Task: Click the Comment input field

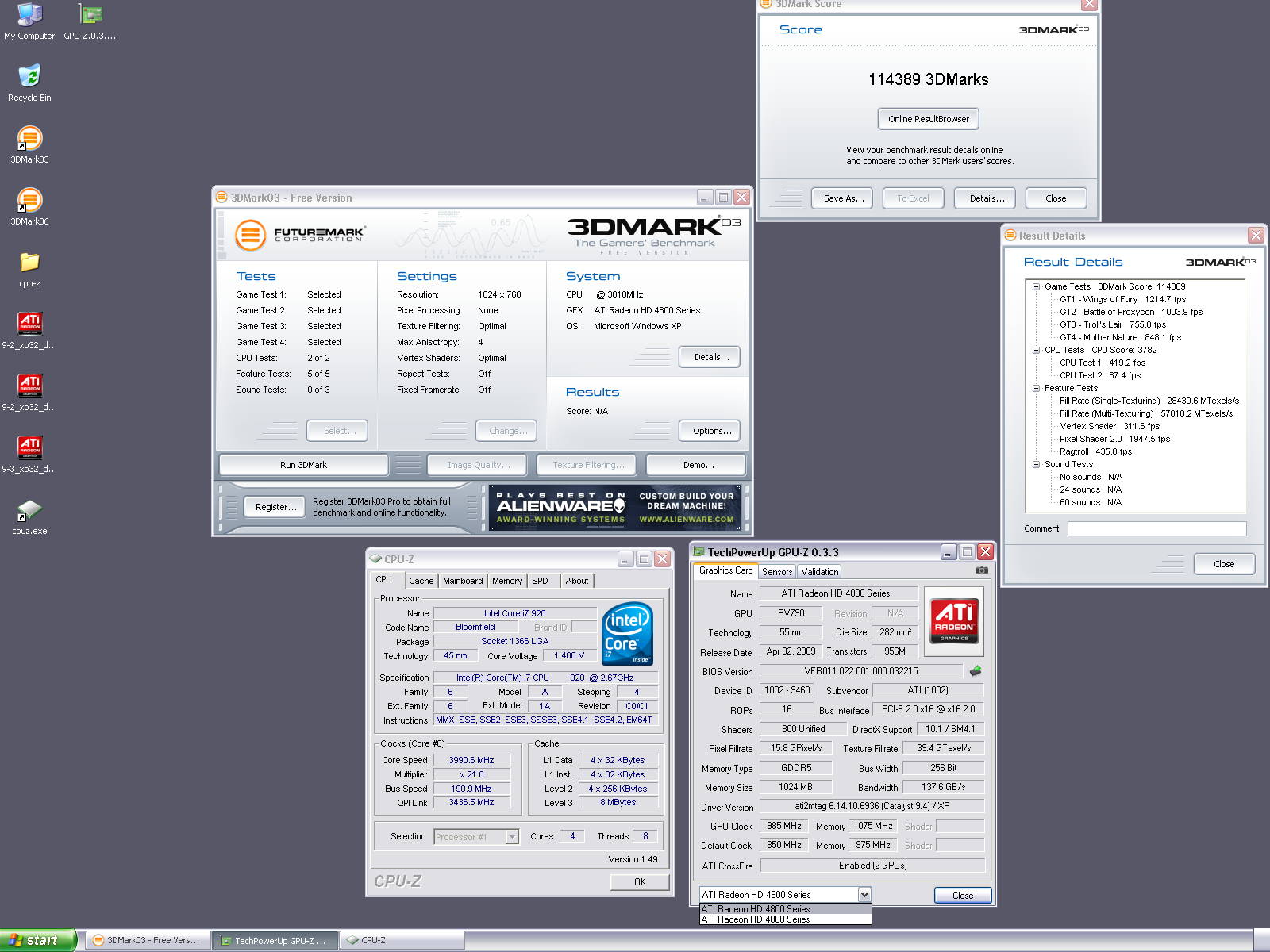Action: coord(1156,528)
